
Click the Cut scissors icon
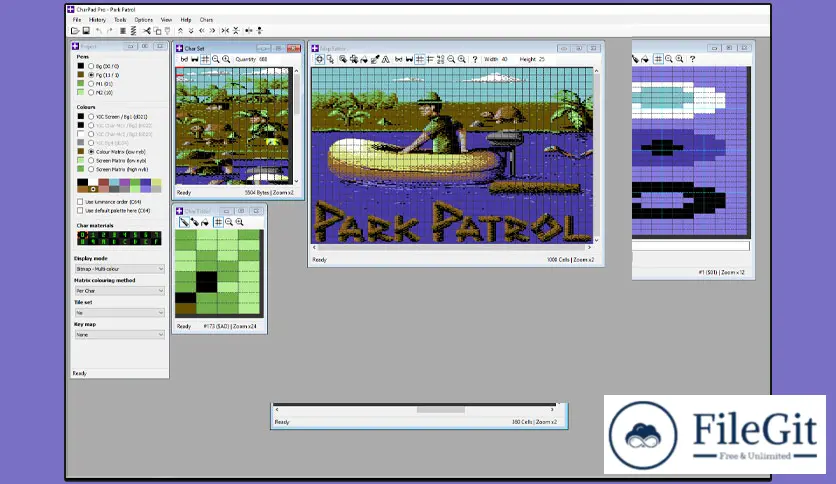(x=147, y=31)
